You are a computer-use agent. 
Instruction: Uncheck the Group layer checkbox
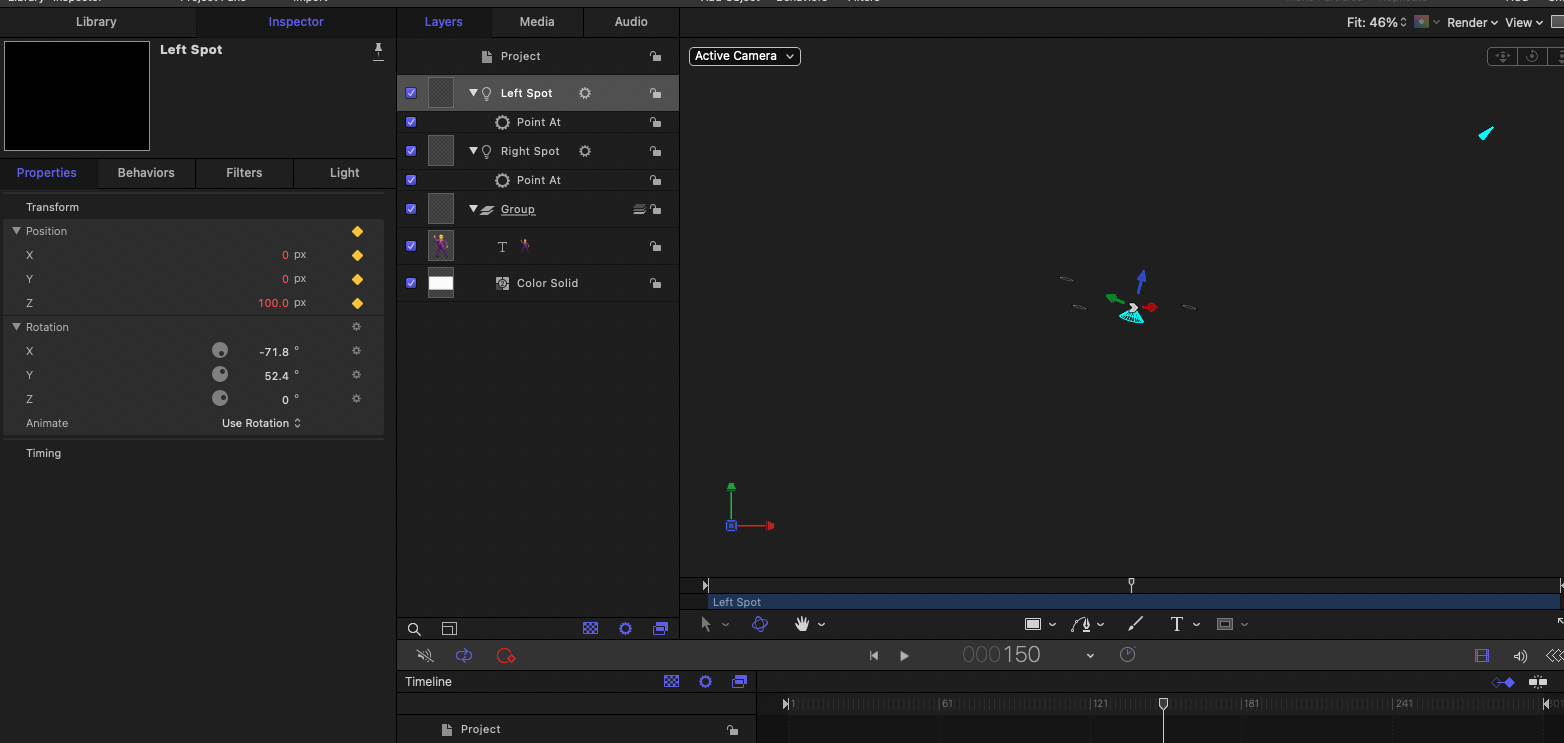[411, 209]
